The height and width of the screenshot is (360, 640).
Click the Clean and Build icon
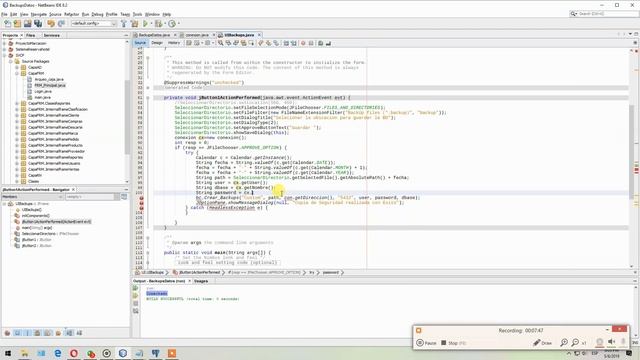[x=134, y=24]
